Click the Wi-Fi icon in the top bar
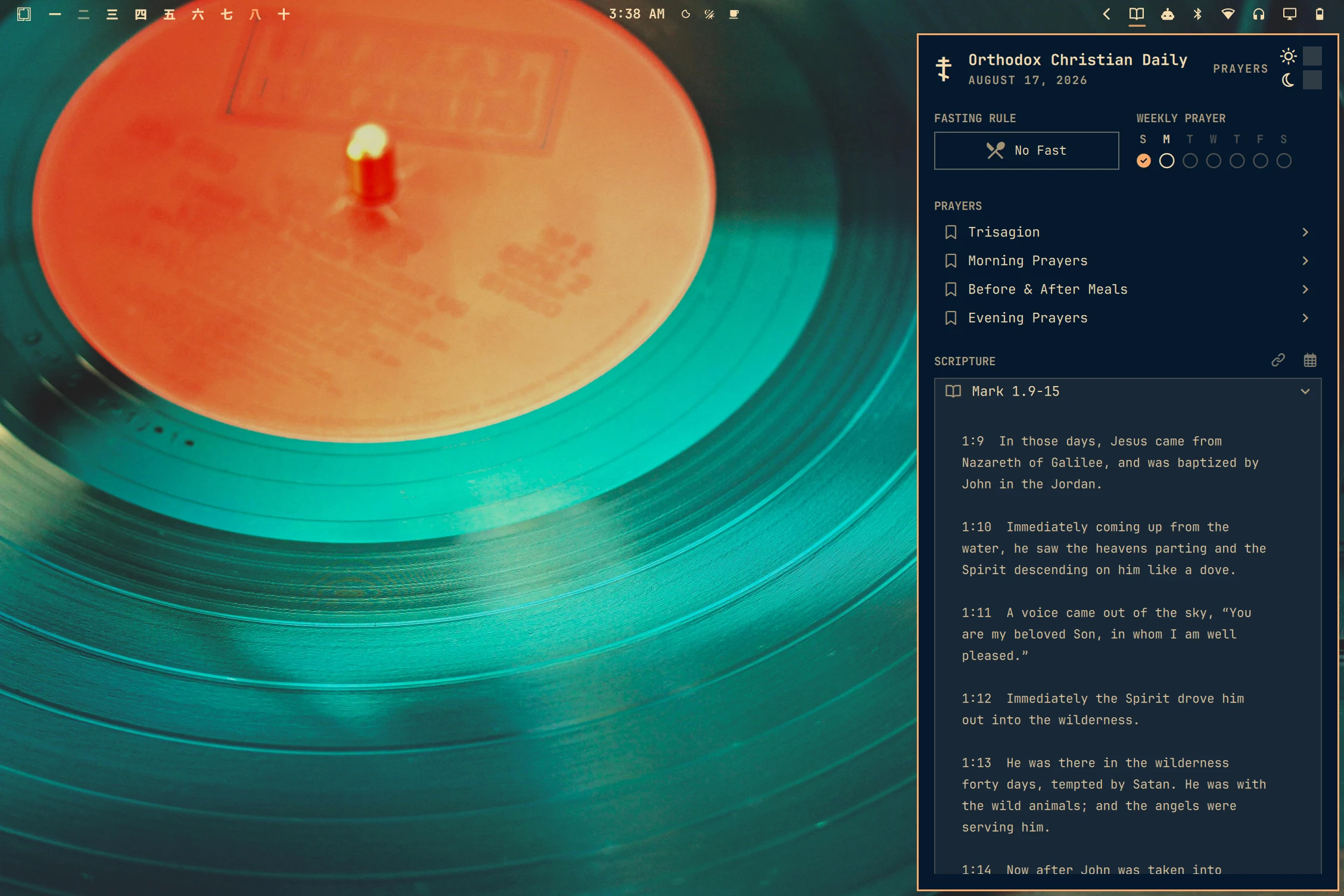The height and width of the screenshot is (896, 1344). [x=1228, y=14]
